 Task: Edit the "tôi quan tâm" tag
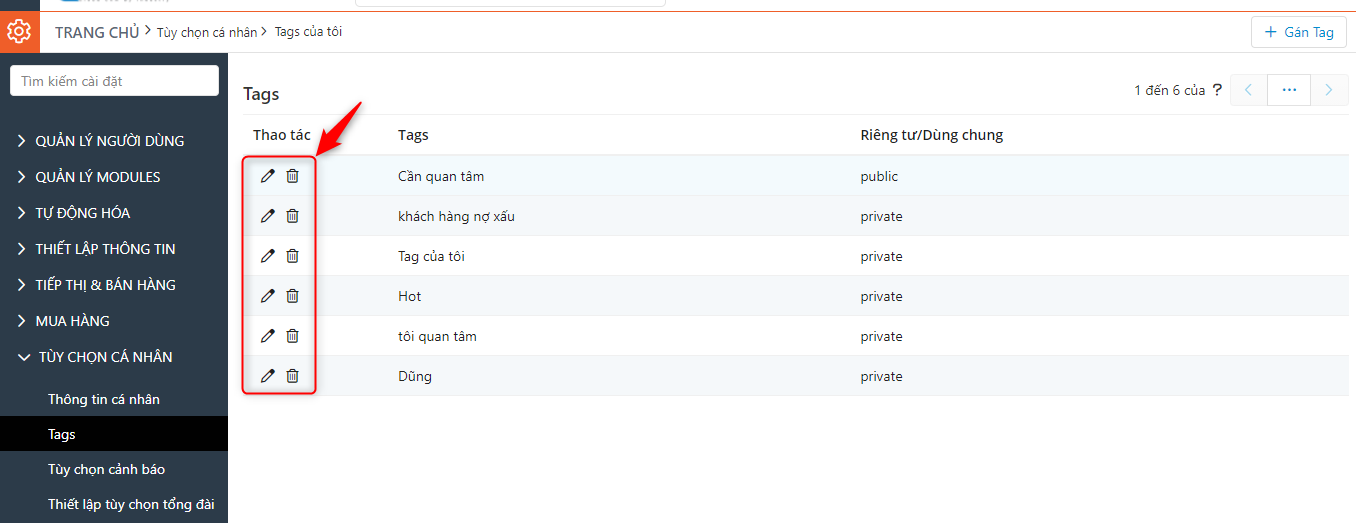[x=267, y=336]
